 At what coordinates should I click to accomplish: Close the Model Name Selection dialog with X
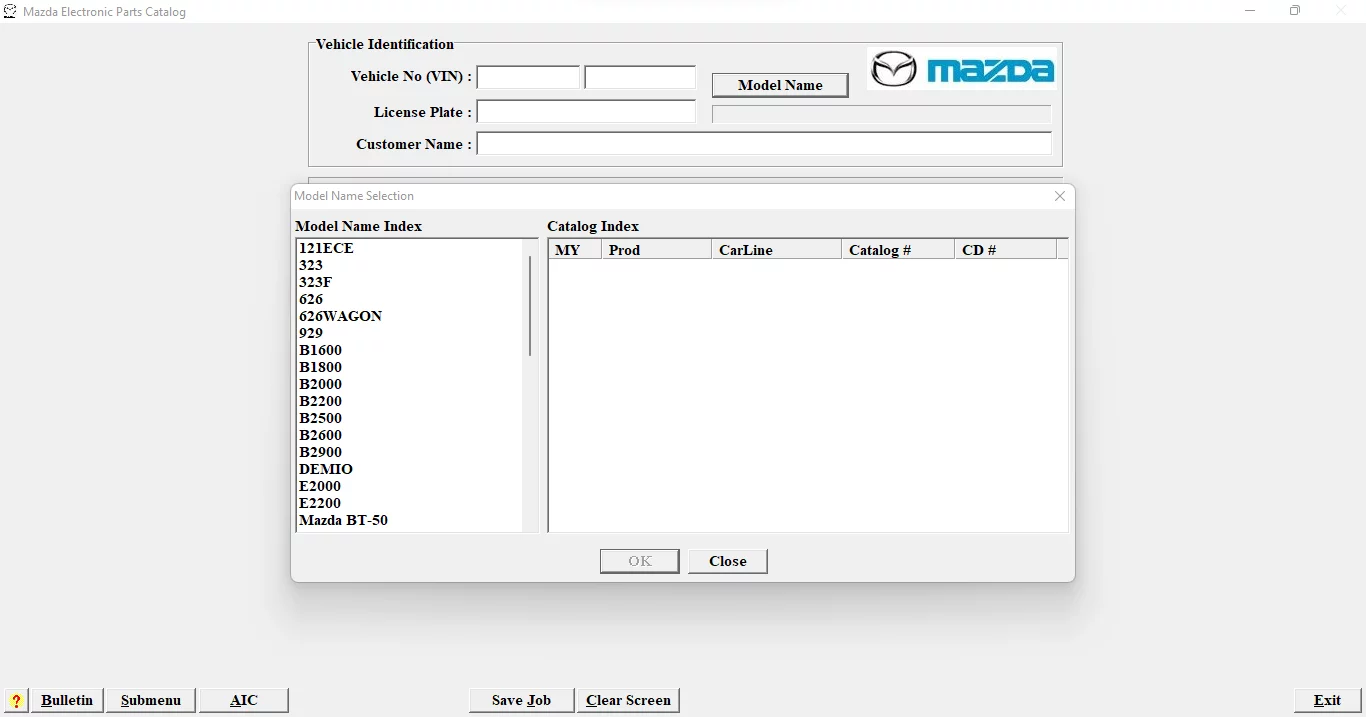click(1060, 196)
